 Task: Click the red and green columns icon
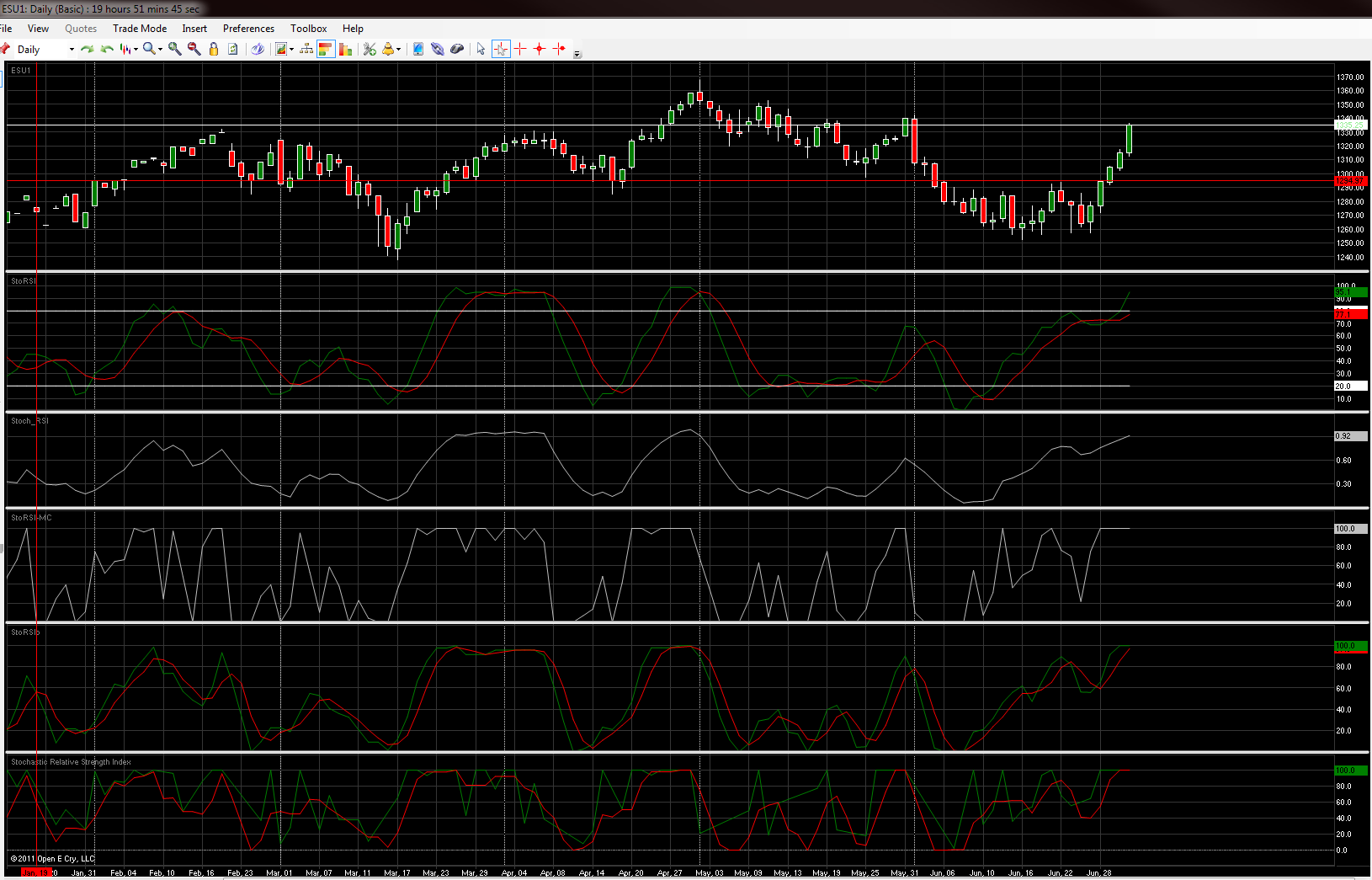[x=345, y=50]
